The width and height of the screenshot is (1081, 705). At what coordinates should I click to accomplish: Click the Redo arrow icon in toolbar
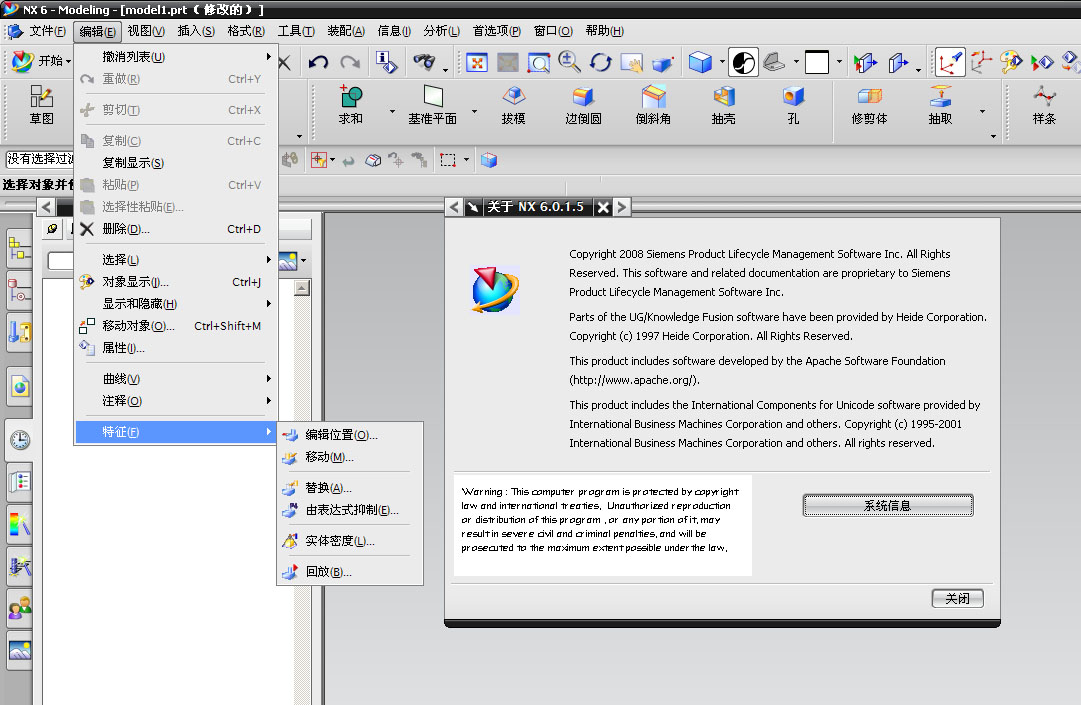click(350, 63)
